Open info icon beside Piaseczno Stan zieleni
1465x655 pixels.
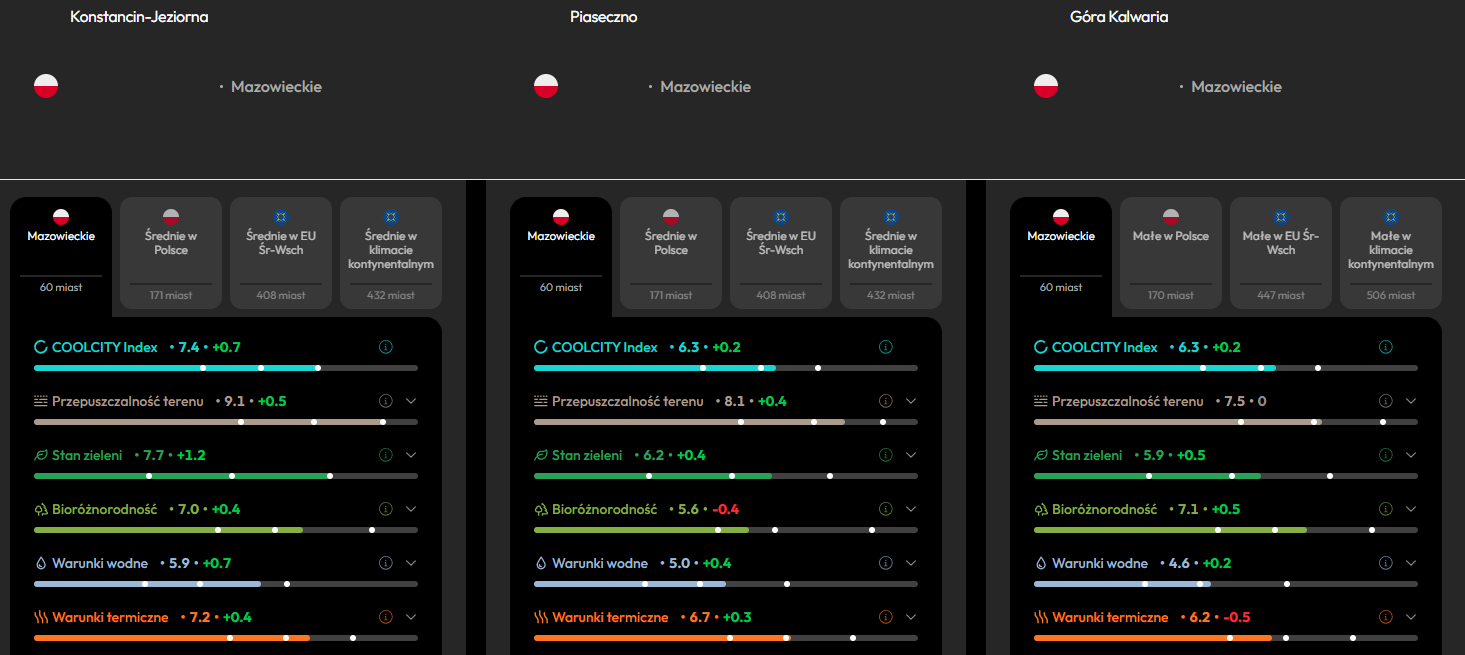(886, 455)
